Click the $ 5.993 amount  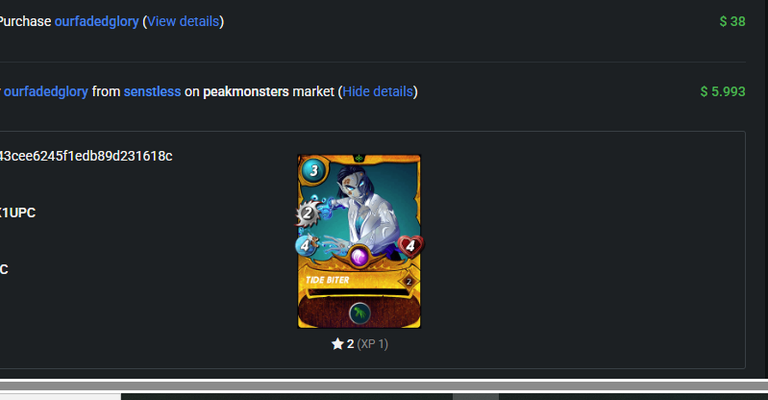(x=723, y=92)
